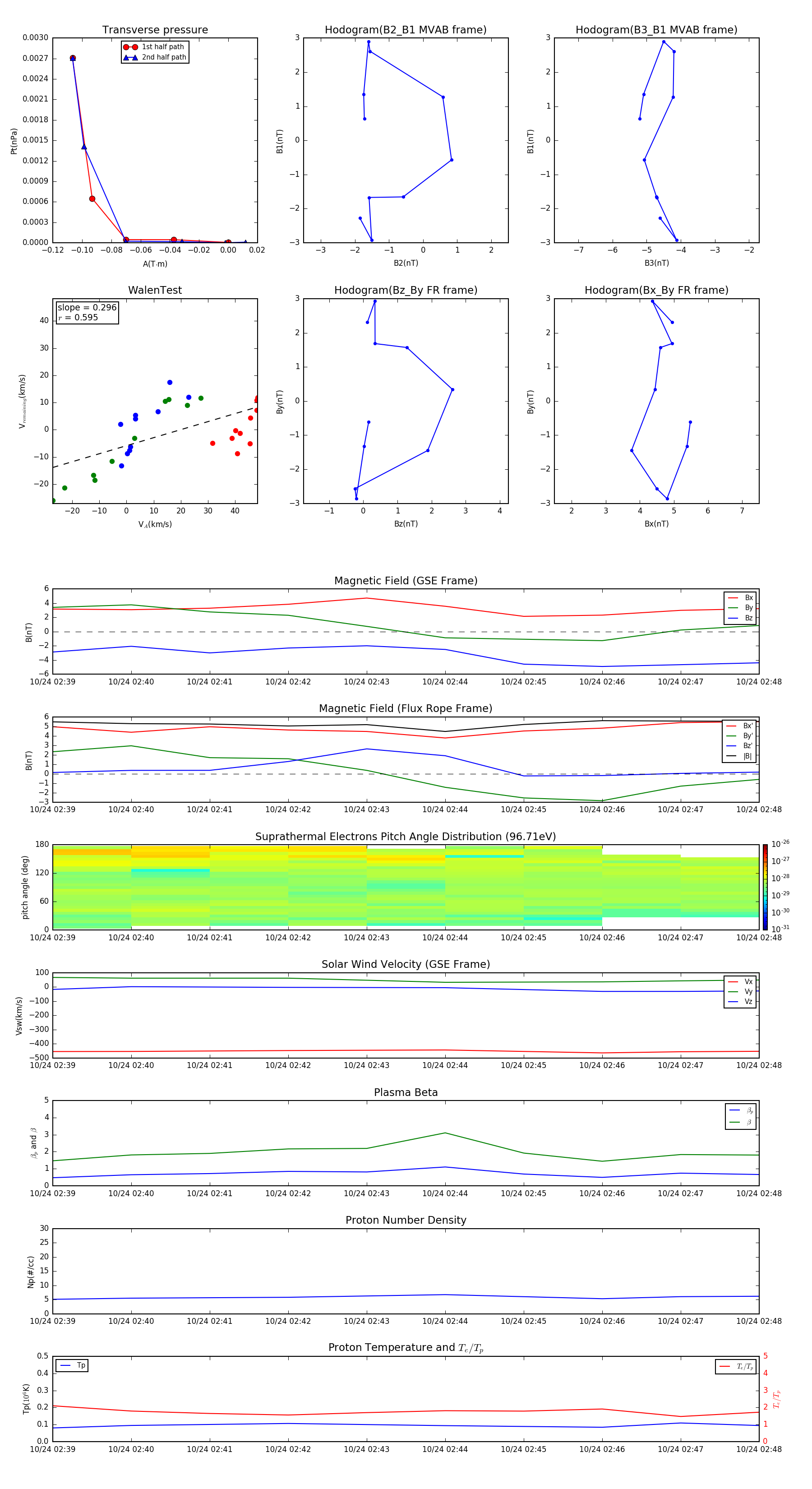Click the 'Tp(10^6K)' y-axis label
This screenshot has width=812, height=1489.
[26, 1399]
